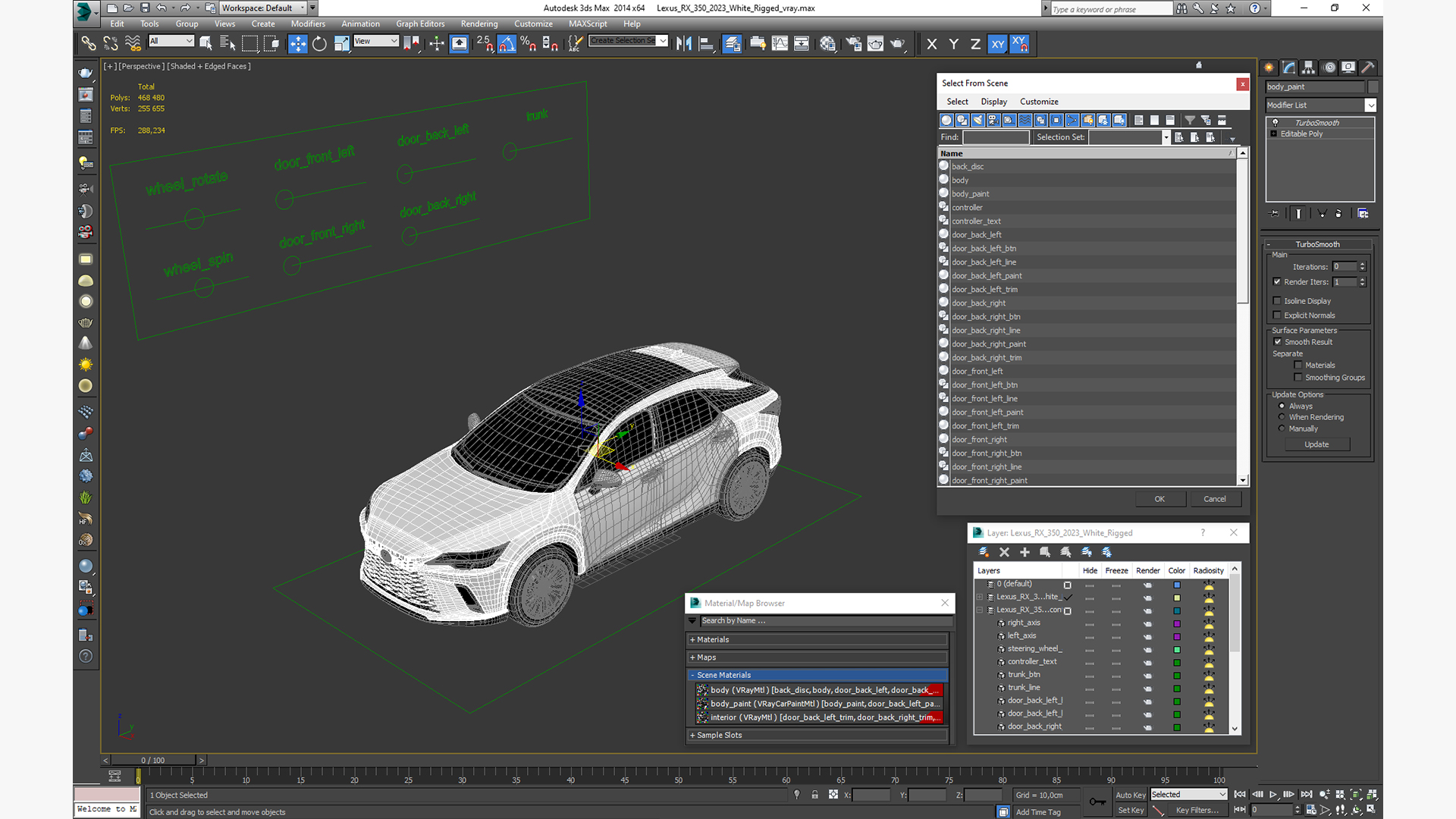This screenshot has height=819, width=1456.
Task: Click OK in Select From Scene dialog
Action: 1159,499
